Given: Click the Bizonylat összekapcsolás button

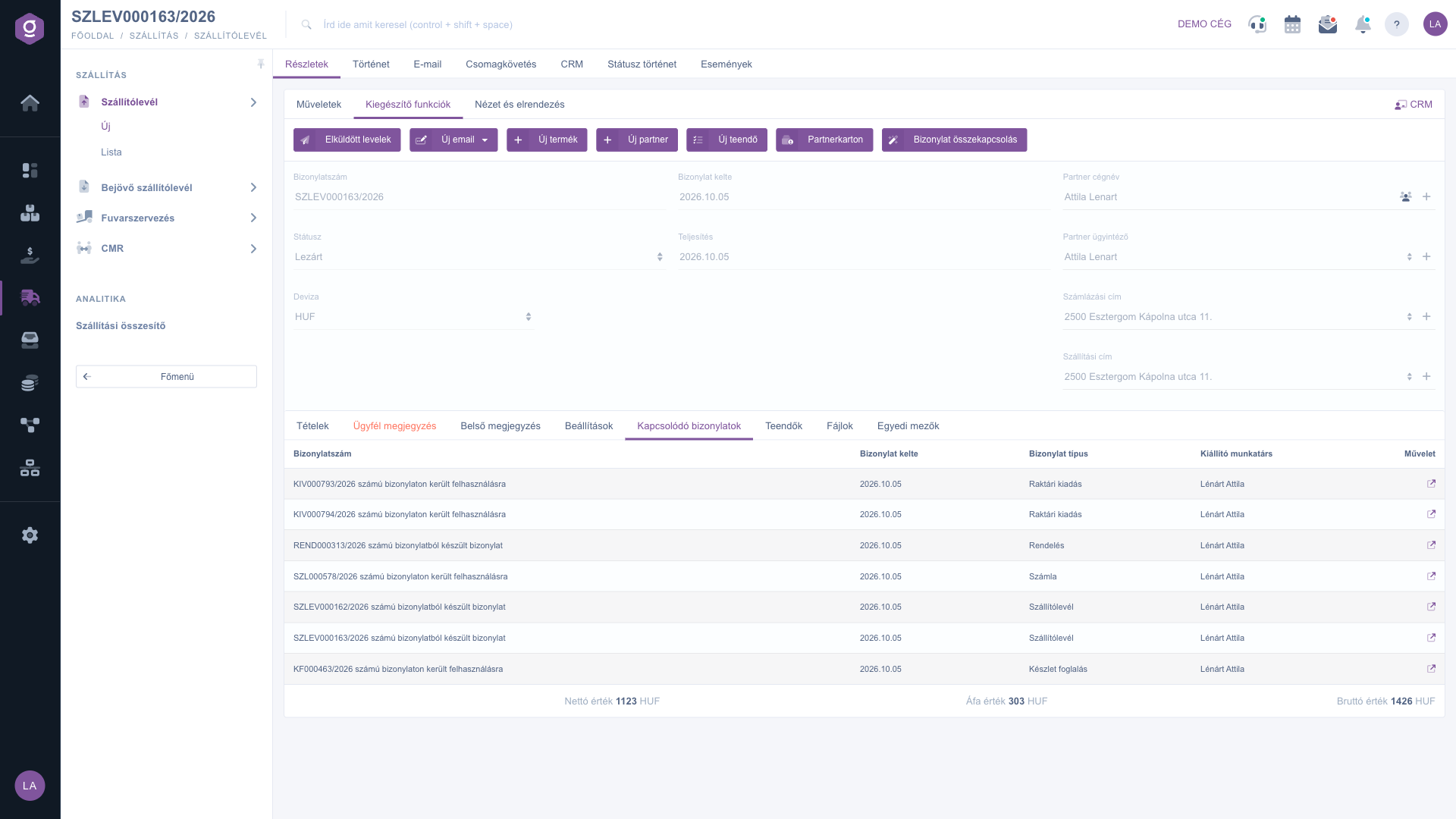Looking at the screenshot, I should (954, 140).
